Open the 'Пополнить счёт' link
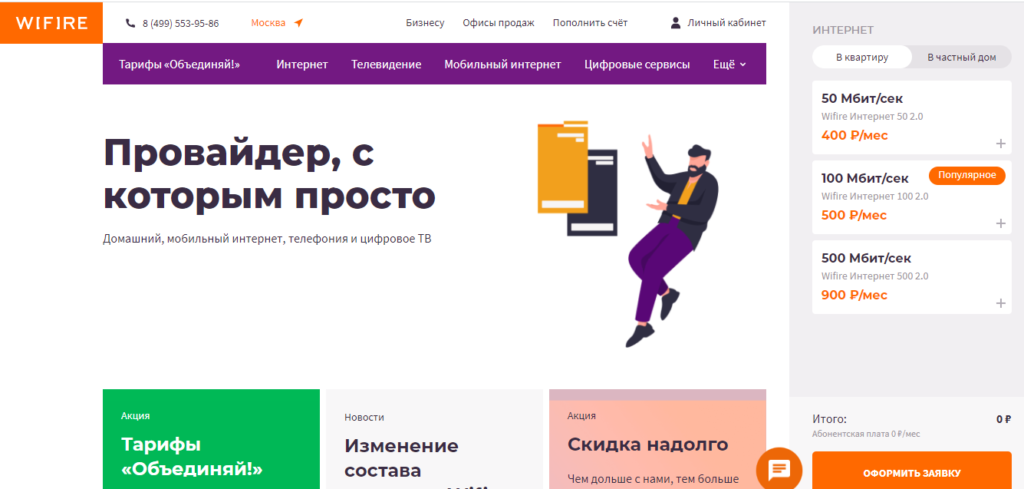This screenshot has width=1024, height=489. tap(590, 23)
